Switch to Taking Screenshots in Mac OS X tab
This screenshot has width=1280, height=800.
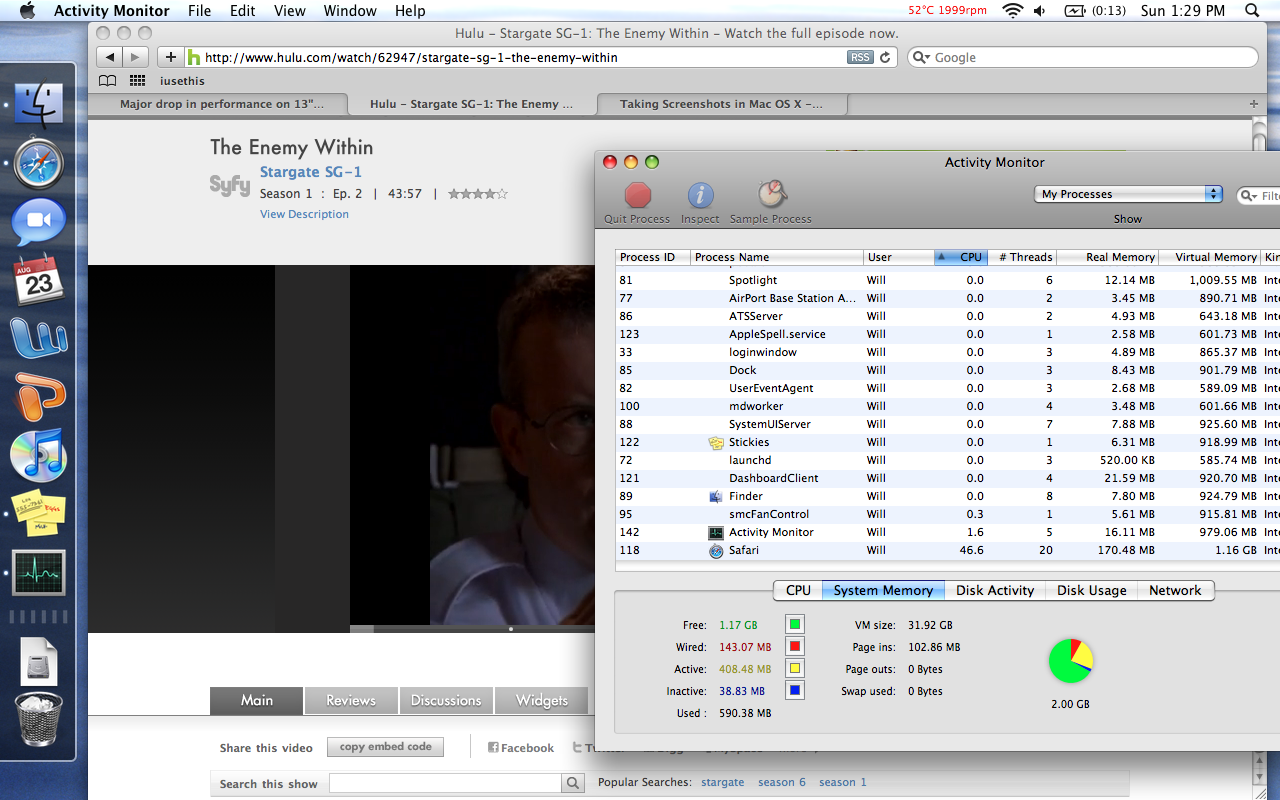[721, 104]
